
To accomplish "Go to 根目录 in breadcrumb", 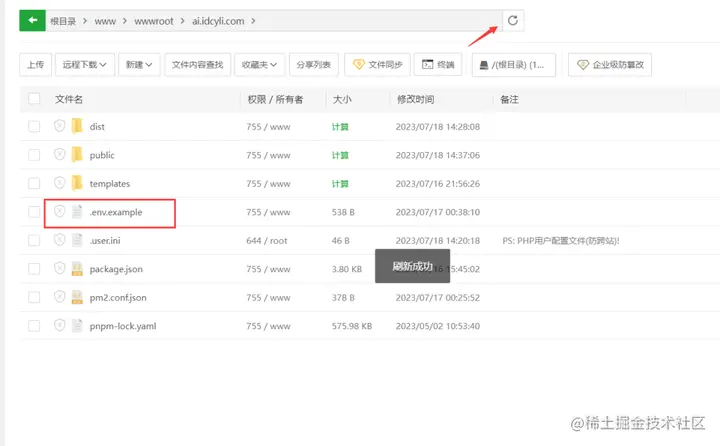I will tap(63, 21).
